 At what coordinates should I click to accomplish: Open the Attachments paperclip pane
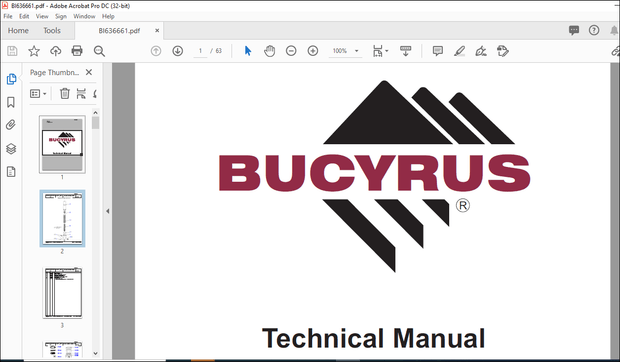[11, 125]
